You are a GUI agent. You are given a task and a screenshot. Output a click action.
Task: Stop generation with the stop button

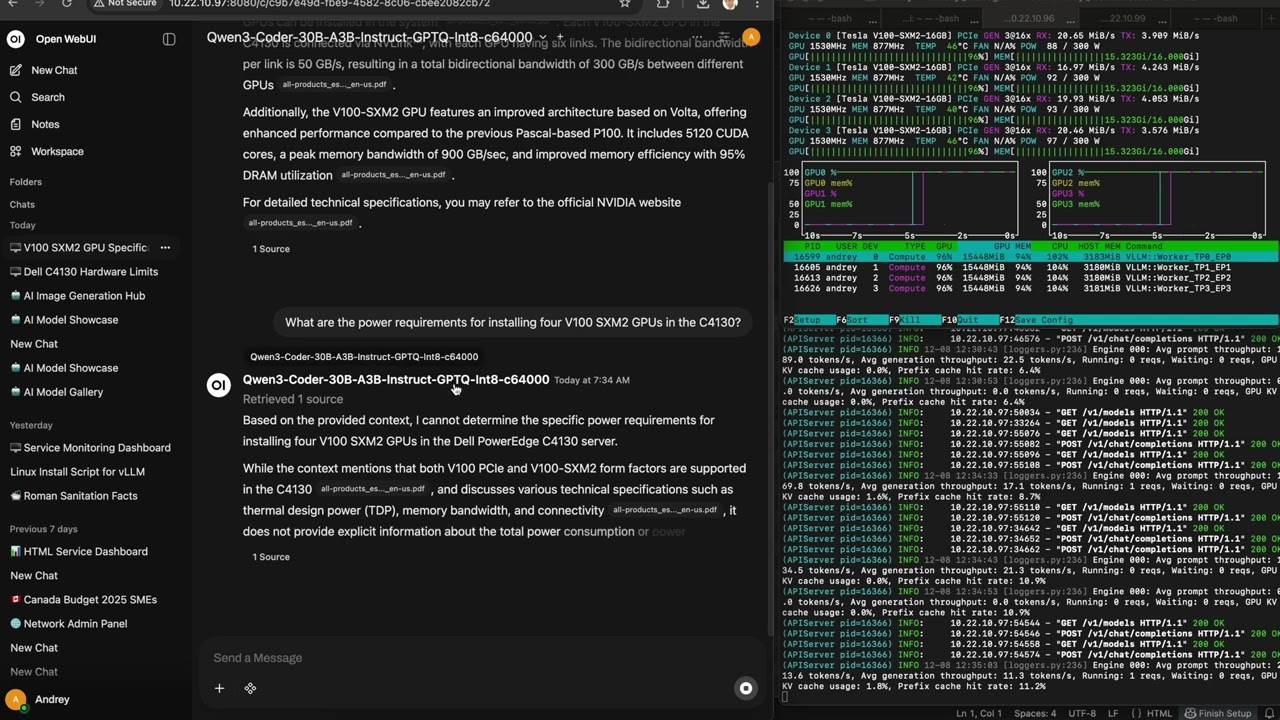[746, 688]
